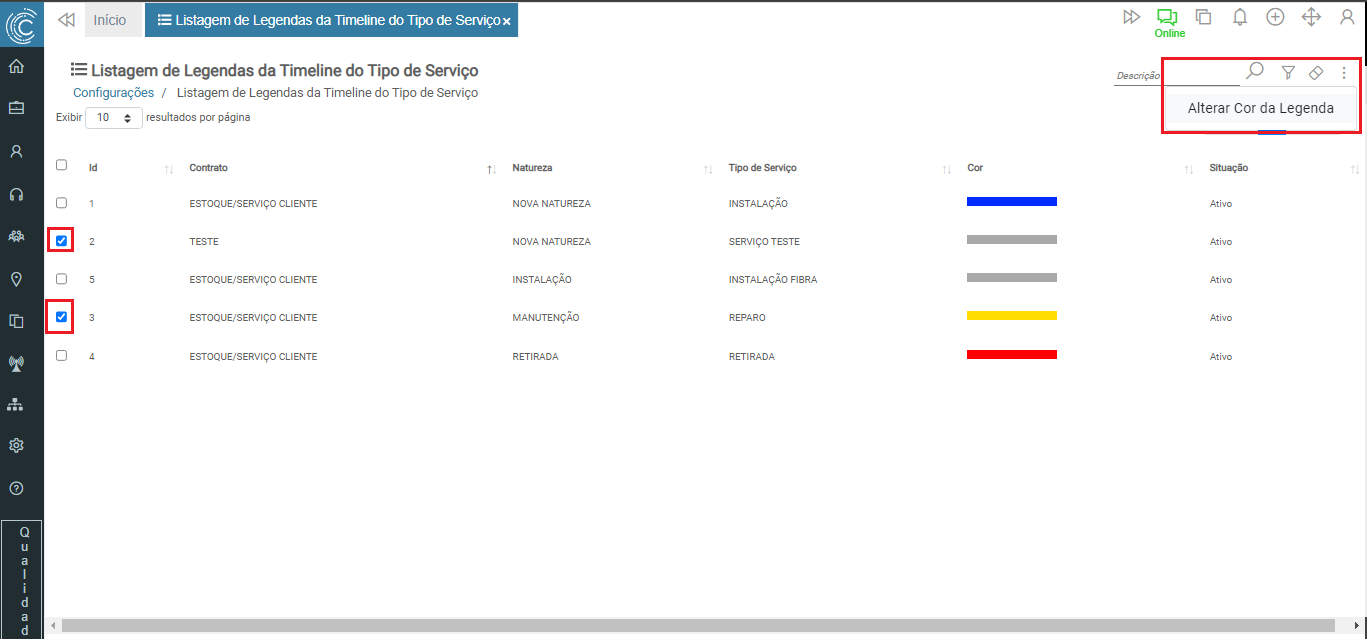Open the filter funnel icon
The height and width of the screenshot is (639, 1367).
[x=1288, y=72]
